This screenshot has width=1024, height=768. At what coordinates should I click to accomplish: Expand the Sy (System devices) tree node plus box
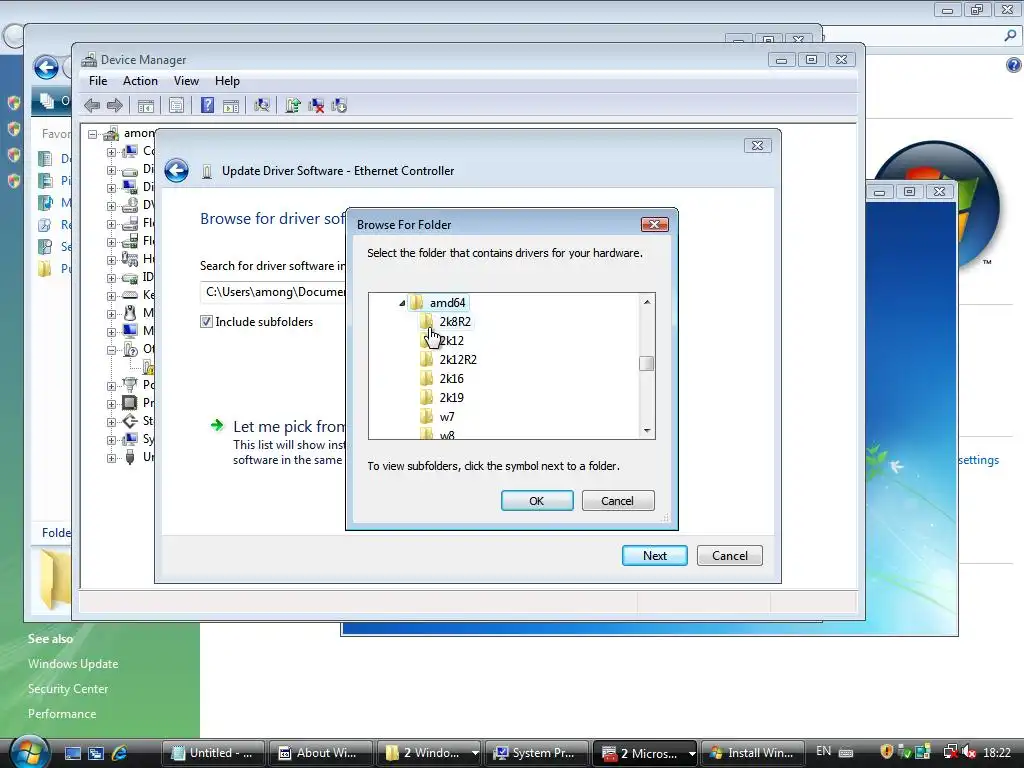111,440
